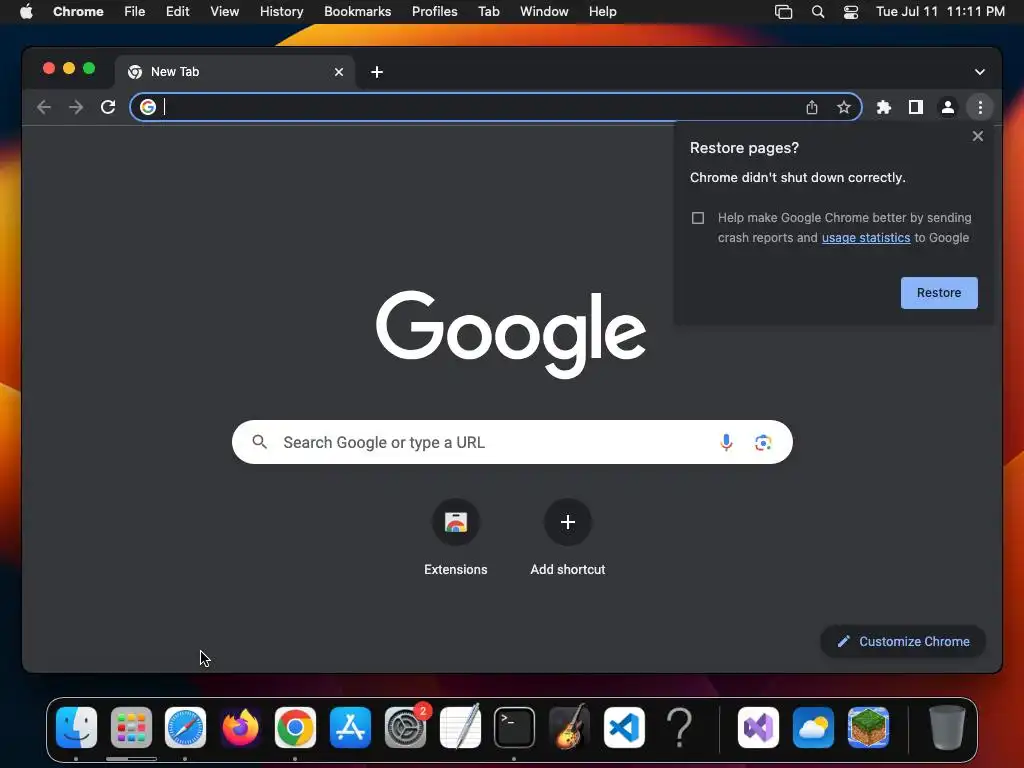Click the browser Forward arrow
Screen dimensions: 1024x768
coord(76,107)
